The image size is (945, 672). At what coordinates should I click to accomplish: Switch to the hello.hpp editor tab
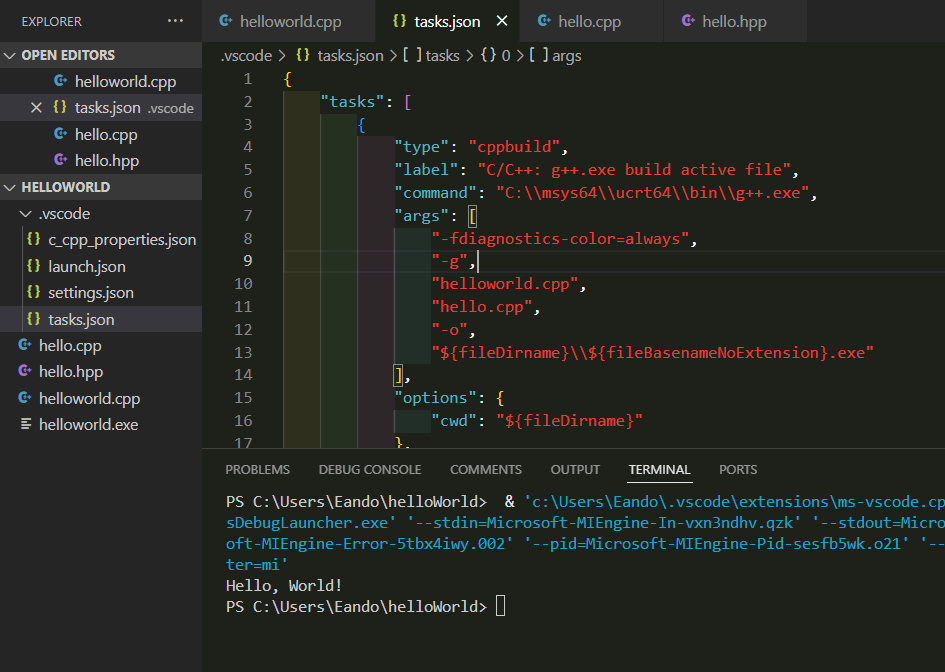[x=734, y=21]
